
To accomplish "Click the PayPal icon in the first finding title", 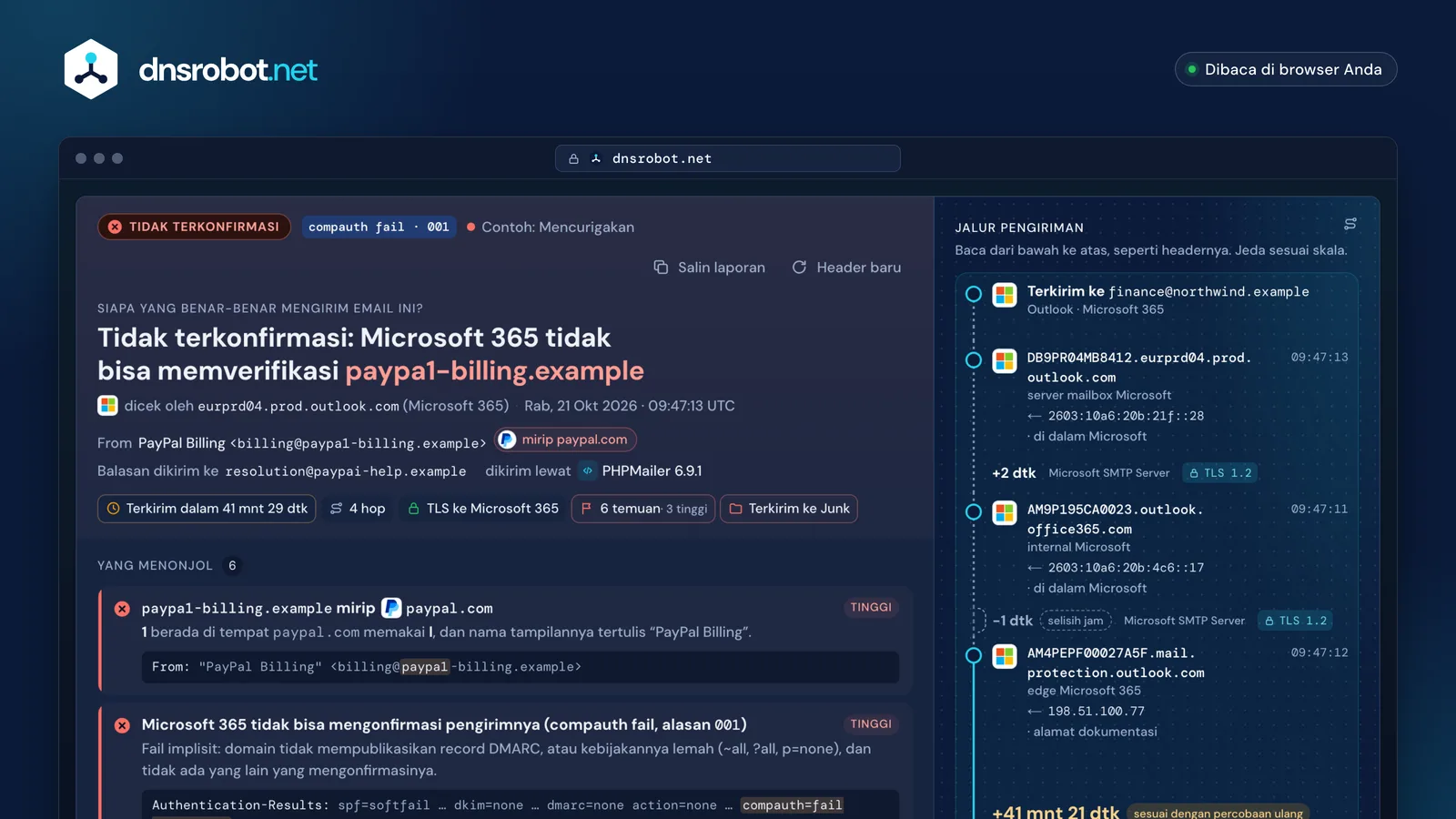I will (391, 608).
